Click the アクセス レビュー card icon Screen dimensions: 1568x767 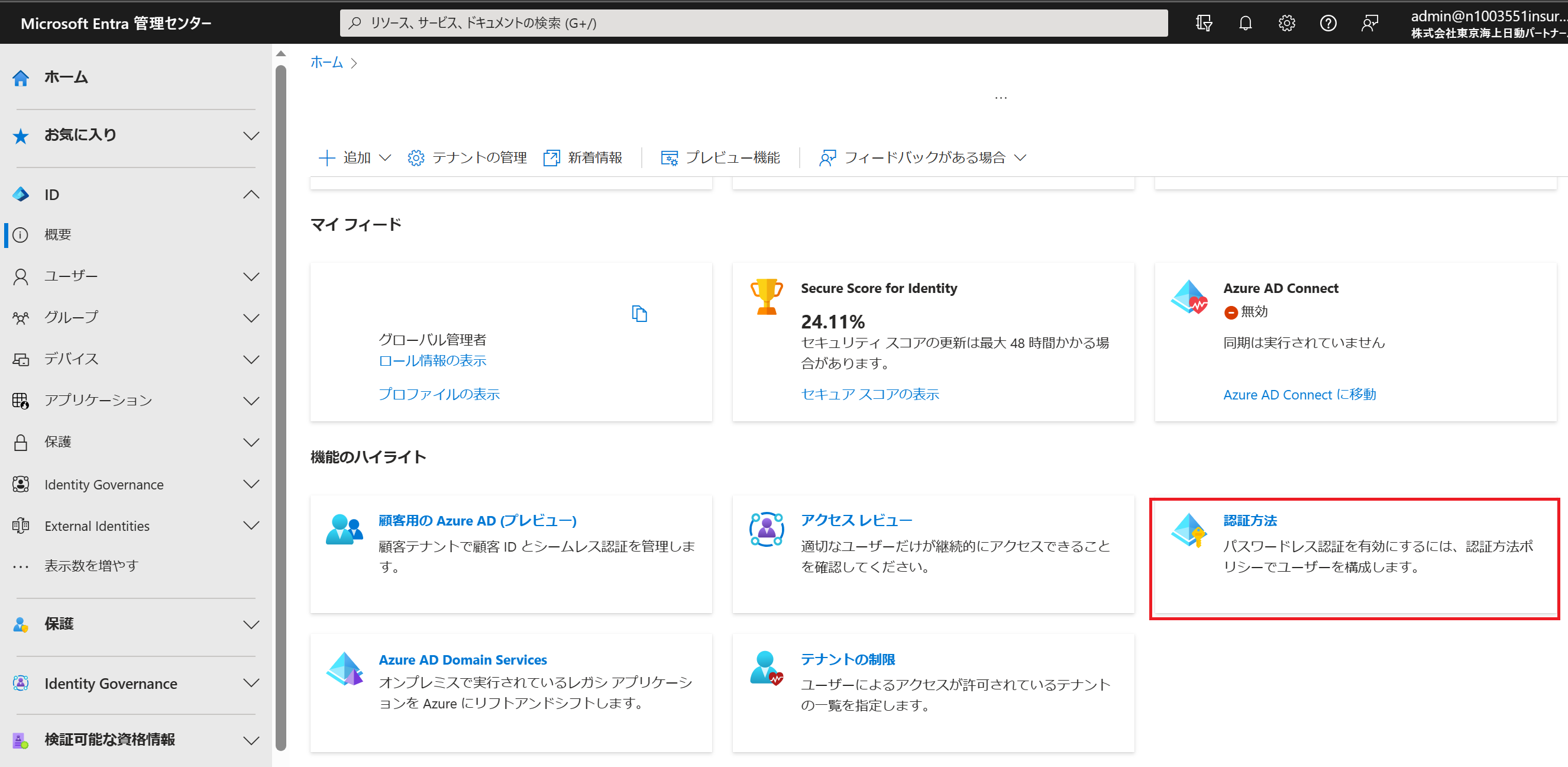pos(767,529)
